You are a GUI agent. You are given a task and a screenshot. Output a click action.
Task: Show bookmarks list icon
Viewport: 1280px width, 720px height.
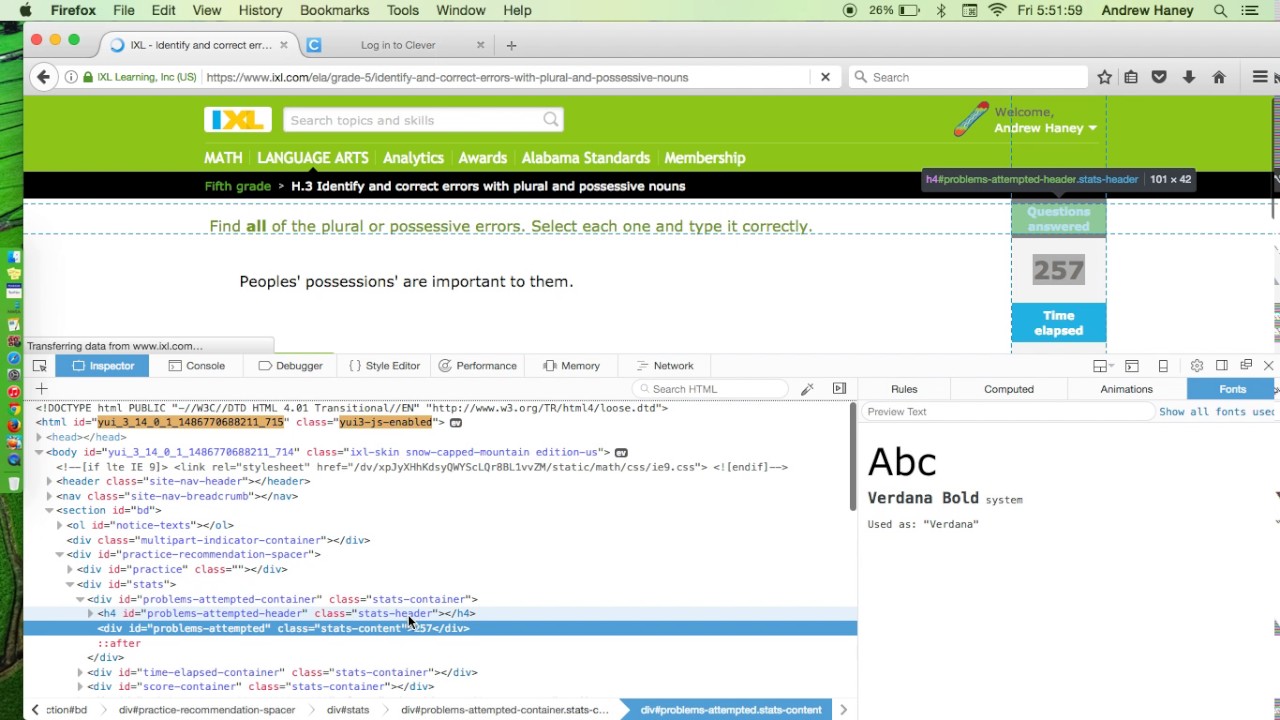coord(1131,77)
